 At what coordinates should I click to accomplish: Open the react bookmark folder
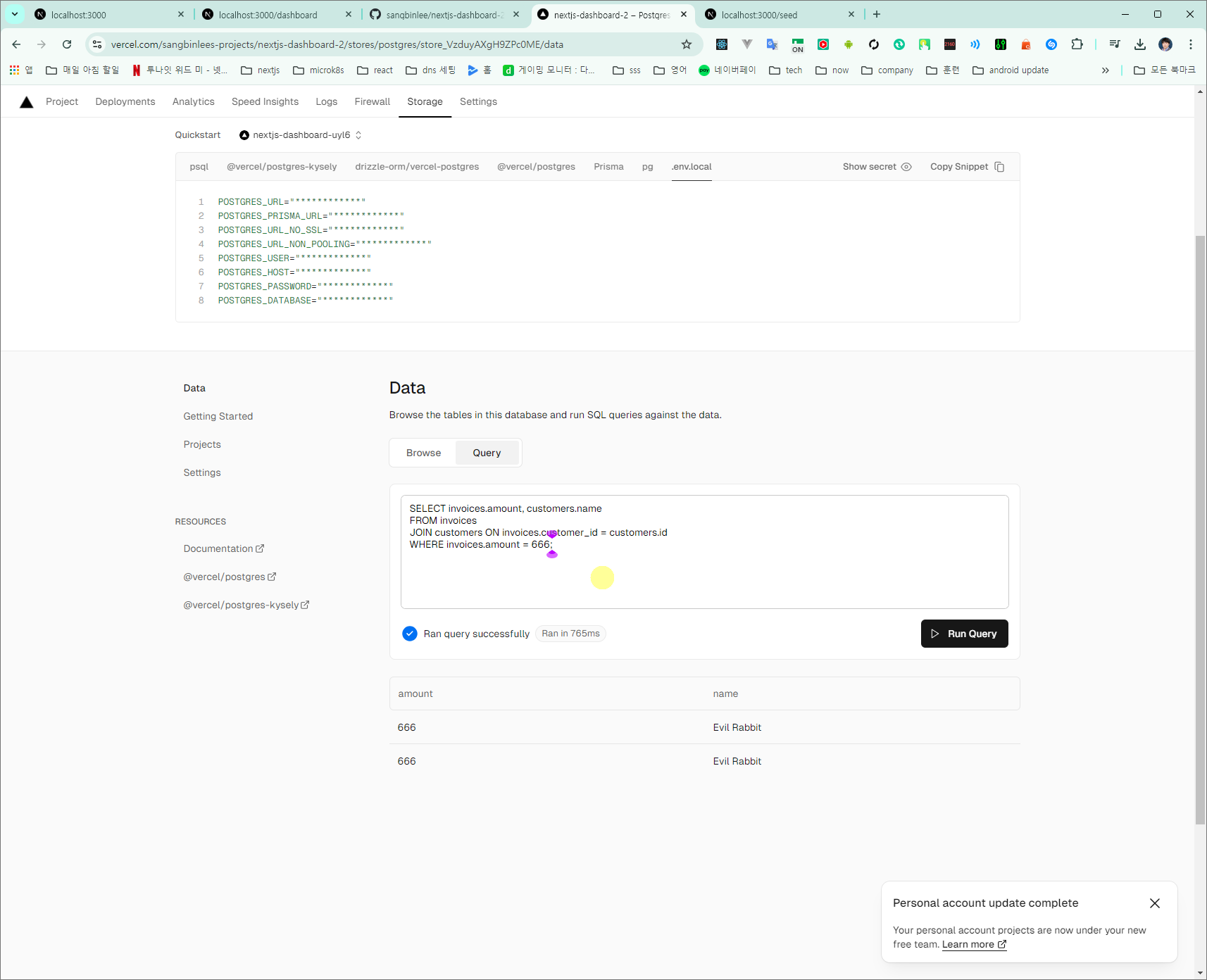point(375,70)
